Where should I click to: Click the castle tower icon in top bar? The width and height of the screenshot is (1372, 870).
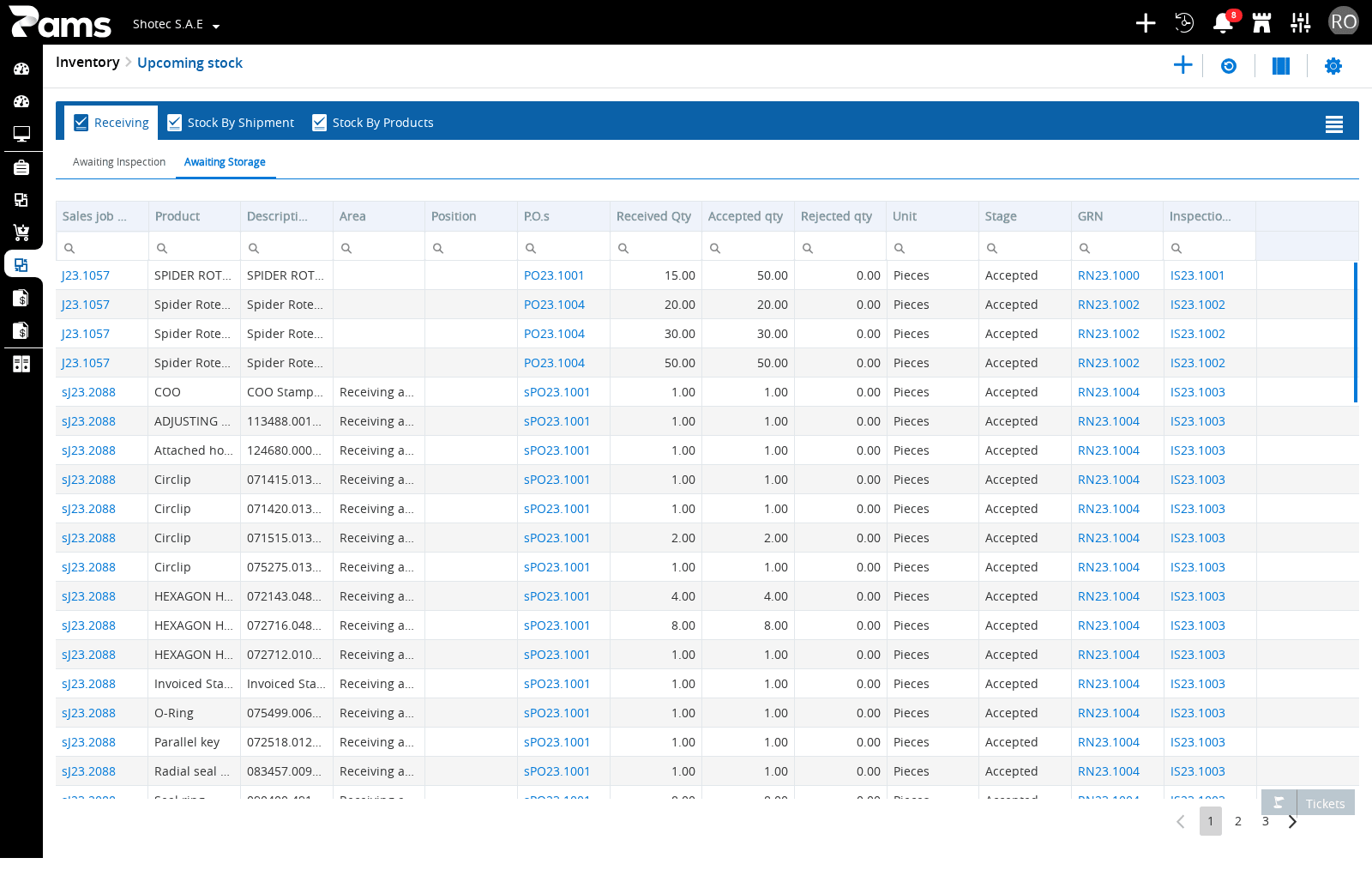(x=1261, y=23)
